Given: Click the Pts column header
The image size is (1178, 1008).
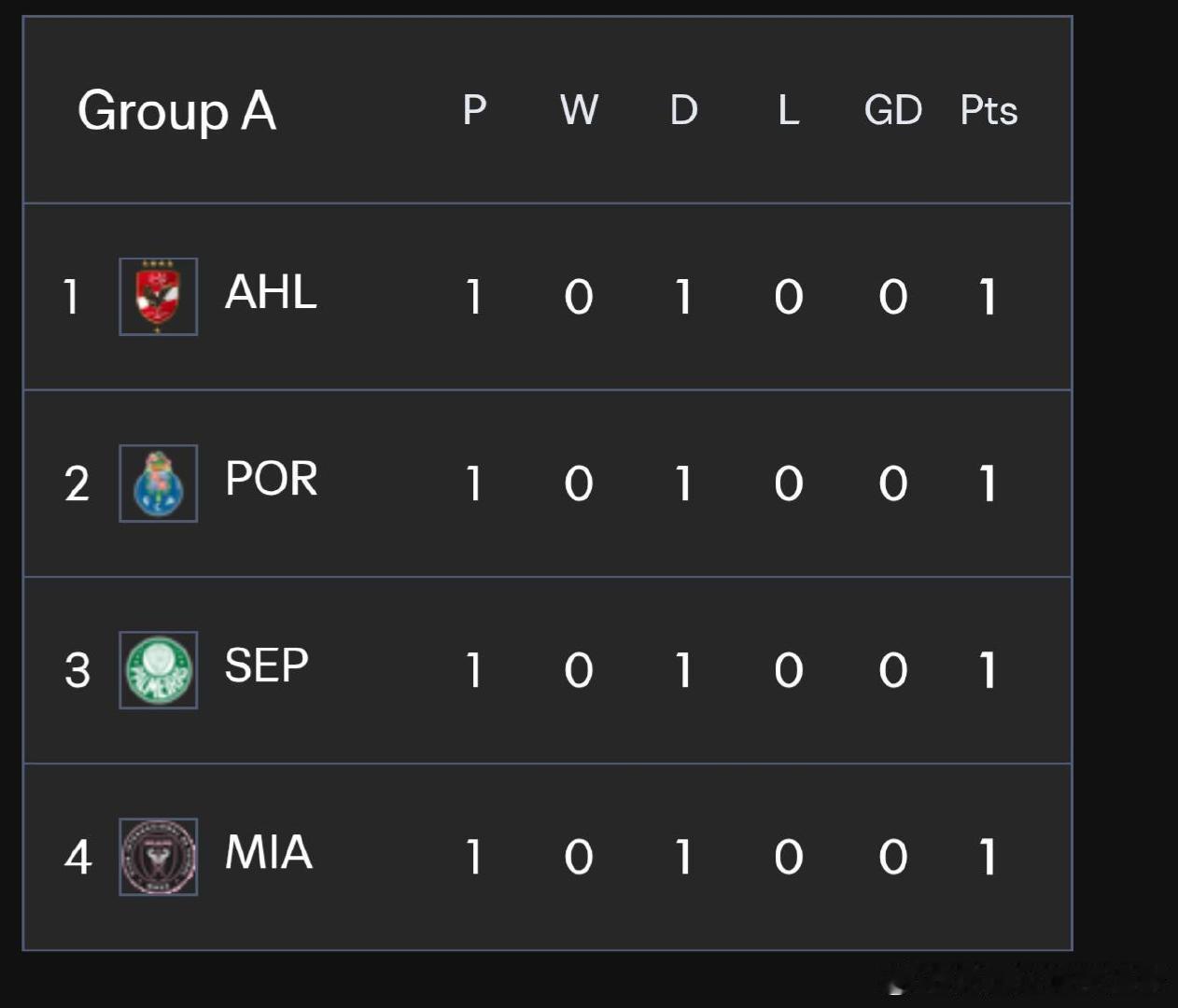Looking at the screenshot, I should [x=989, y=110].
